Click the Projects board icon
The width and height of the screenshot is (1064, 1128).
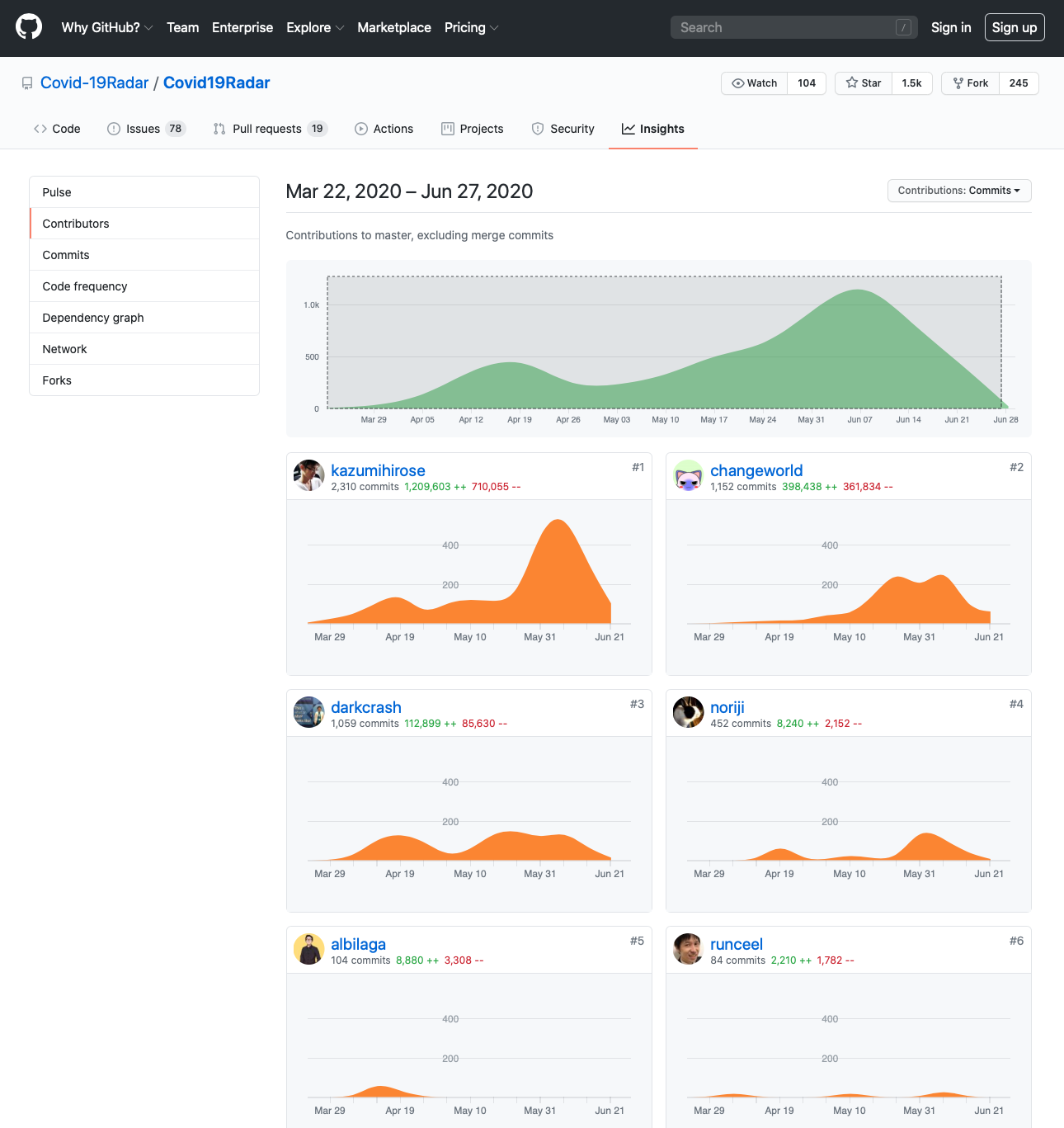448,129
